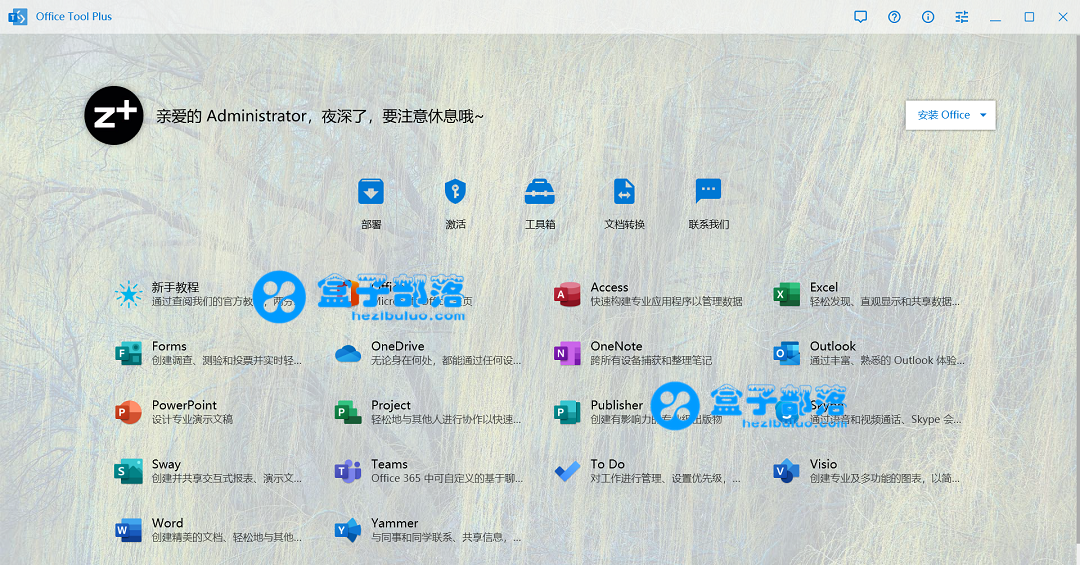
Task: Select the PowerPoint title text
Action: click(184, 405)
